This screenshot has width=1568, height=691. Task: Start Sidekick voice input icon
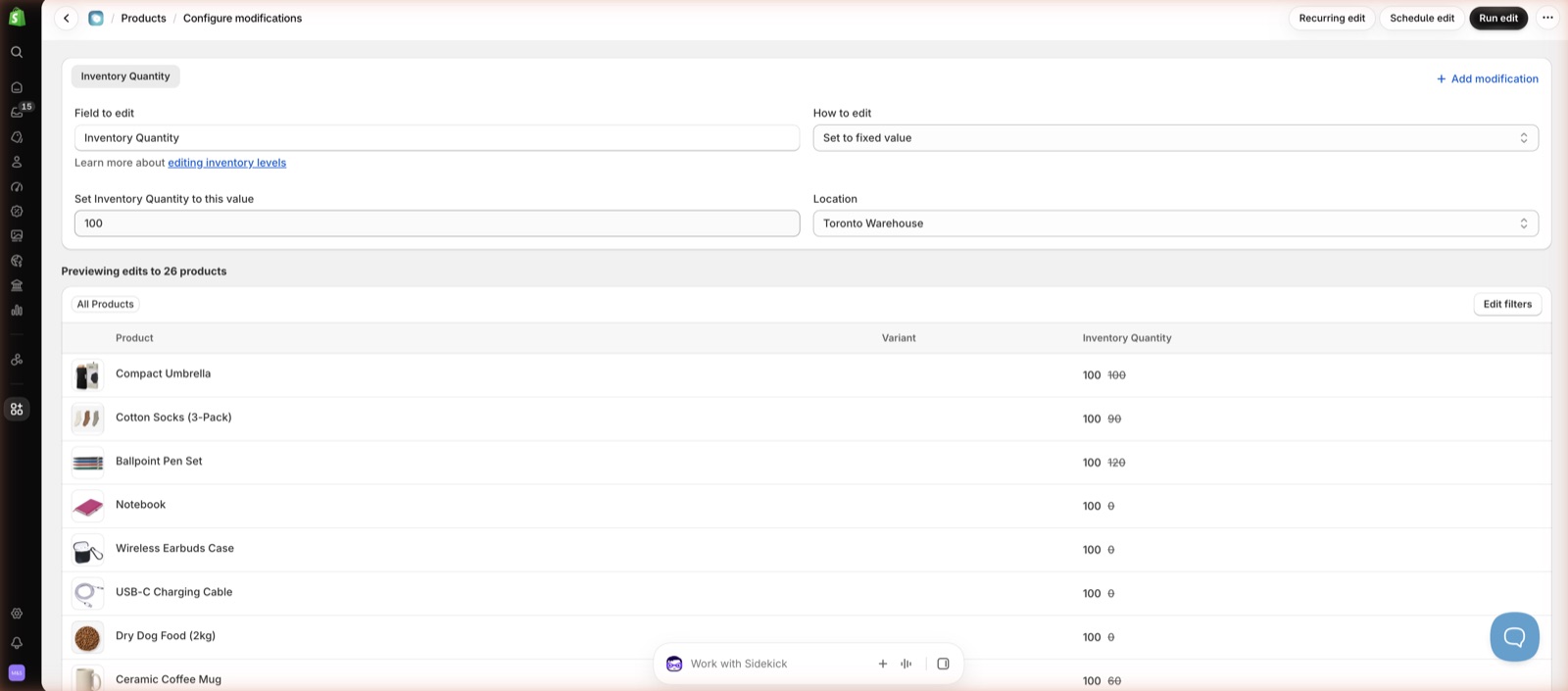tap(906, 664)
